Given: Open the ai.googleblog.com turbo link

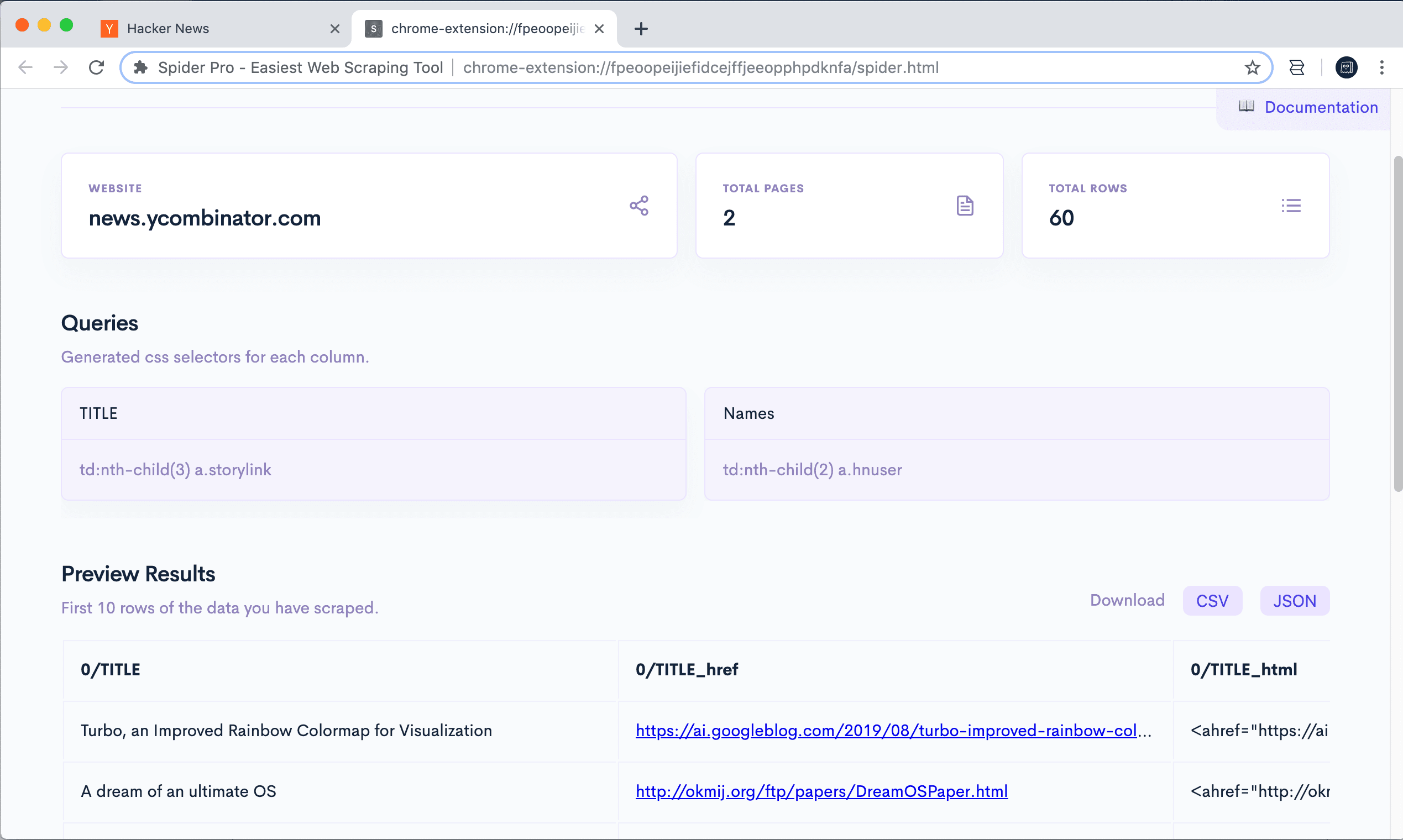Looking at the screenshot, I should [886, 731].
